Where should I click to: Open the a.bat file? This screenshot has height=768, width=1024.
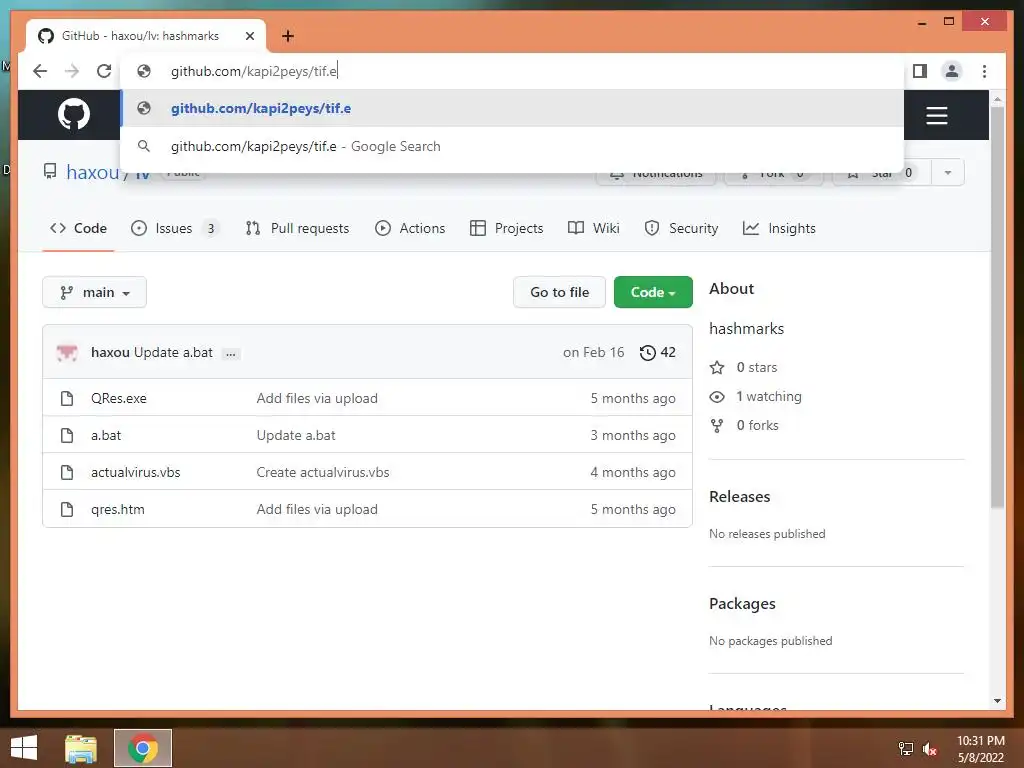[106, 436]
